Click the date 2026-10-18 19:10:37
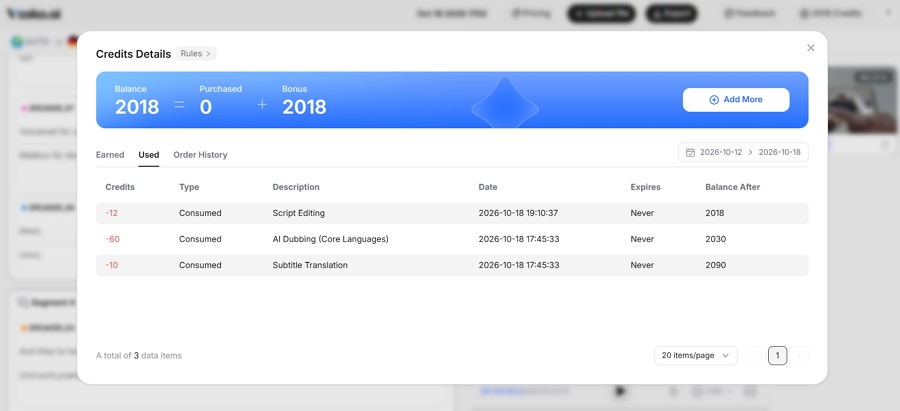Screen dimensions: 900x411 coord(518,214)
